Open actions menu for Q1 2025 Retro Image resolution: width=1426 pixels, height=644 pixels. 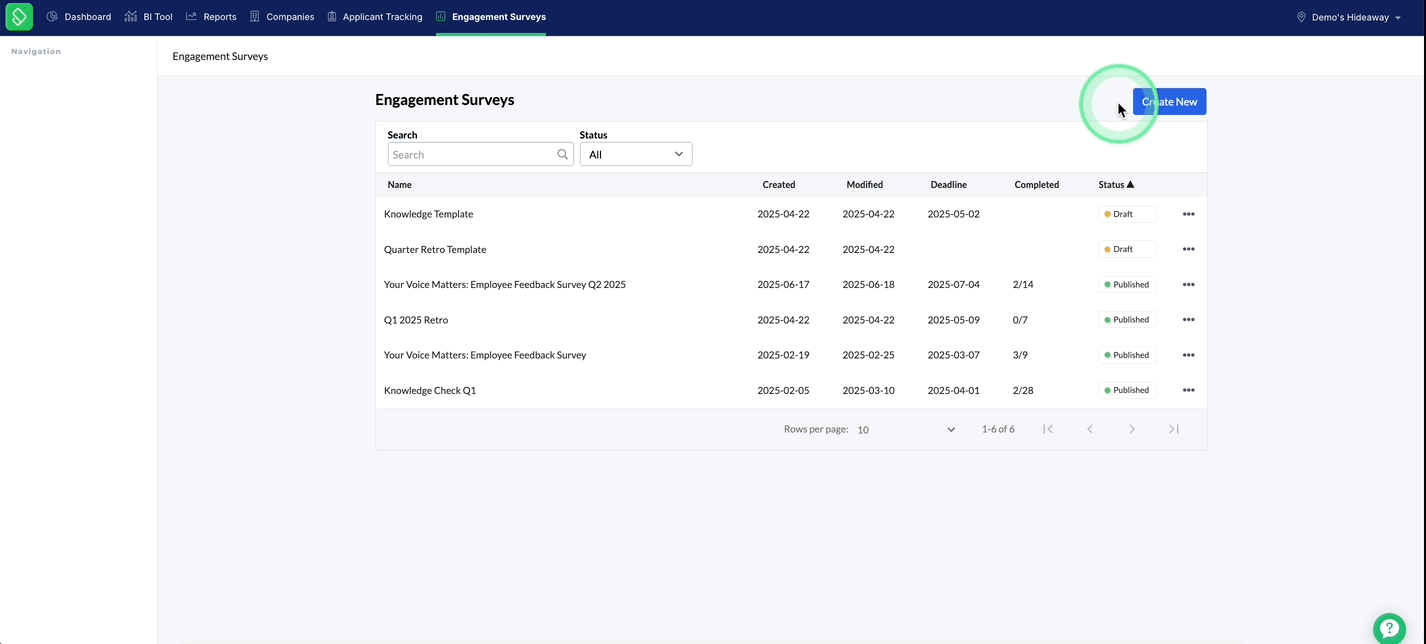(x=1188, y=320)
